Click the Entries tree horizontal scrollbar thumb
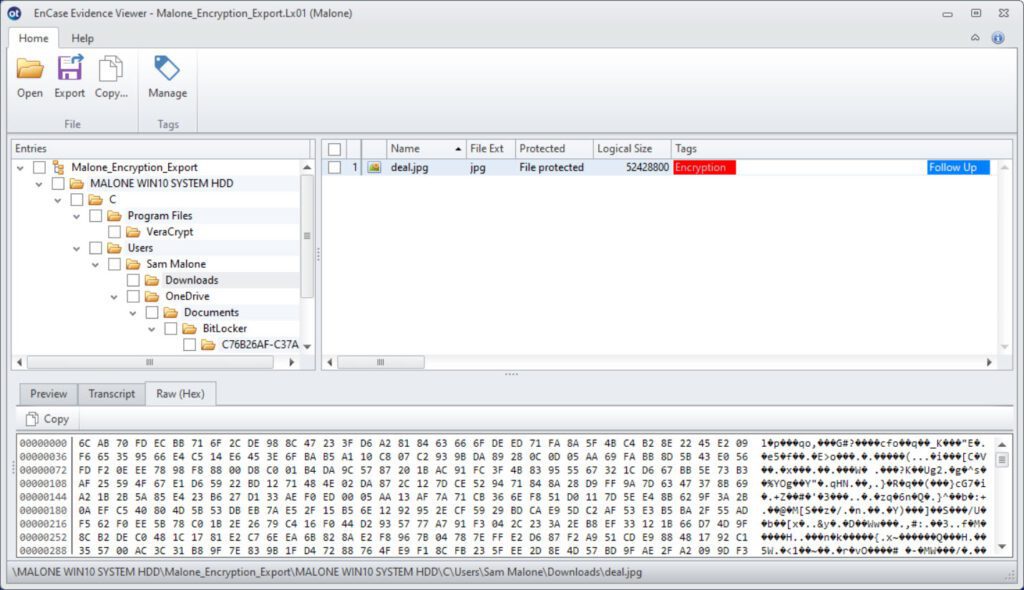 point(150,362)
